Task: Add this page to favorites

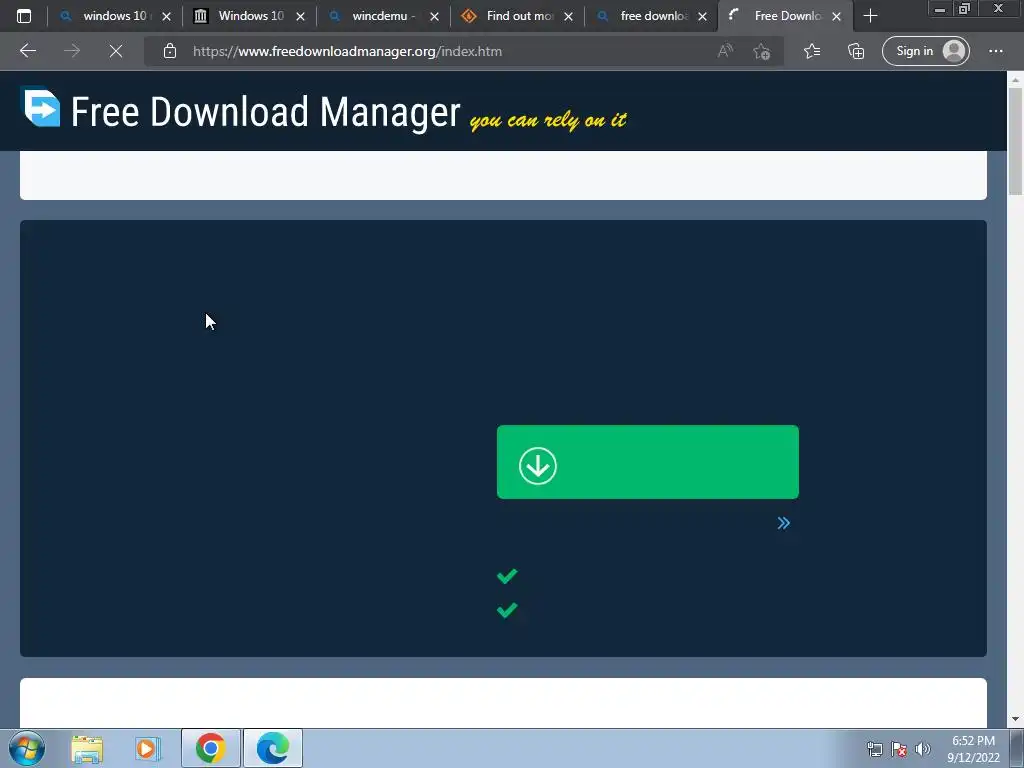Action: pos(761,52)
